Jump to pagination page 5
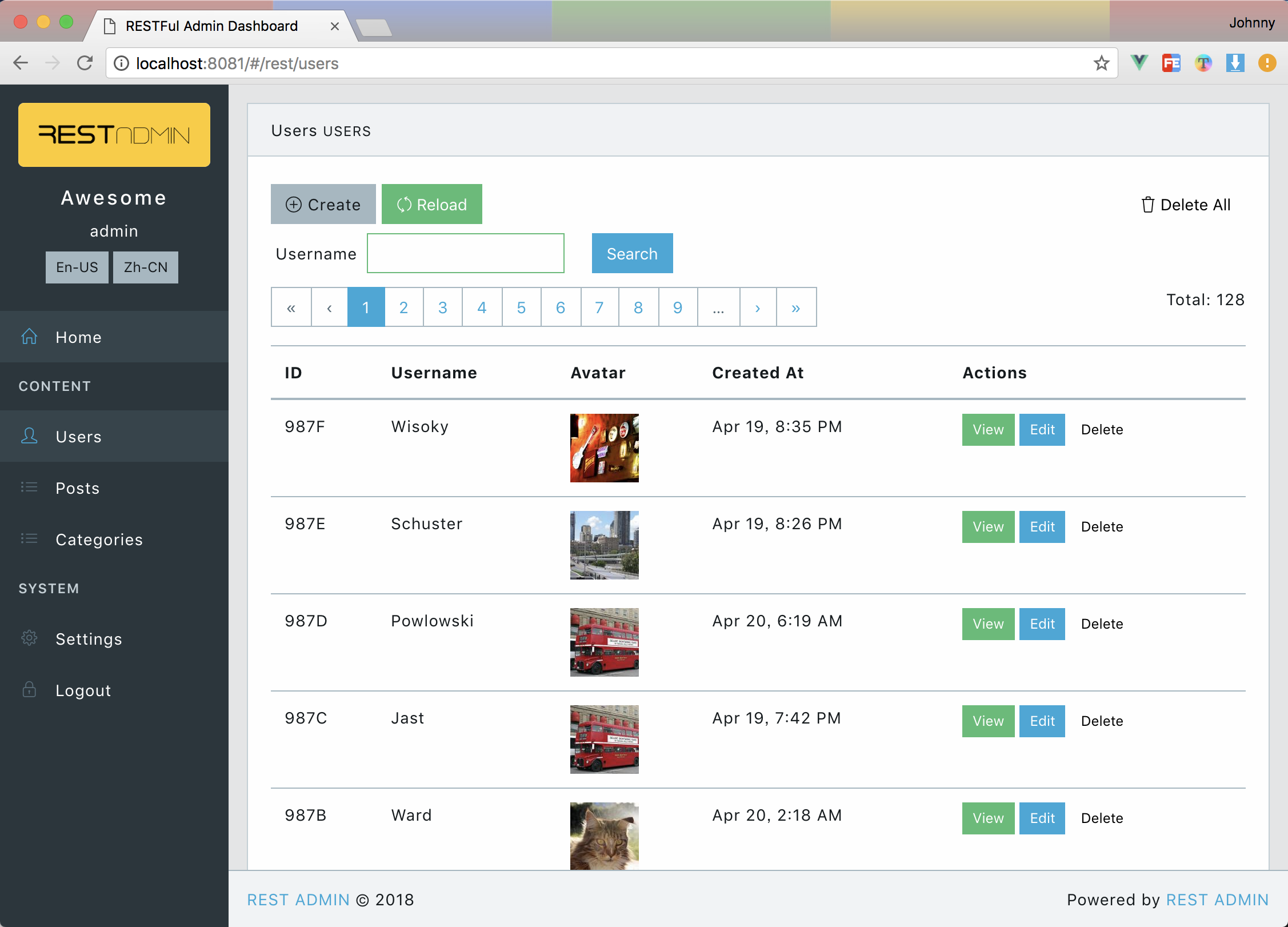The image size is (1288, 927). point(521,307)
